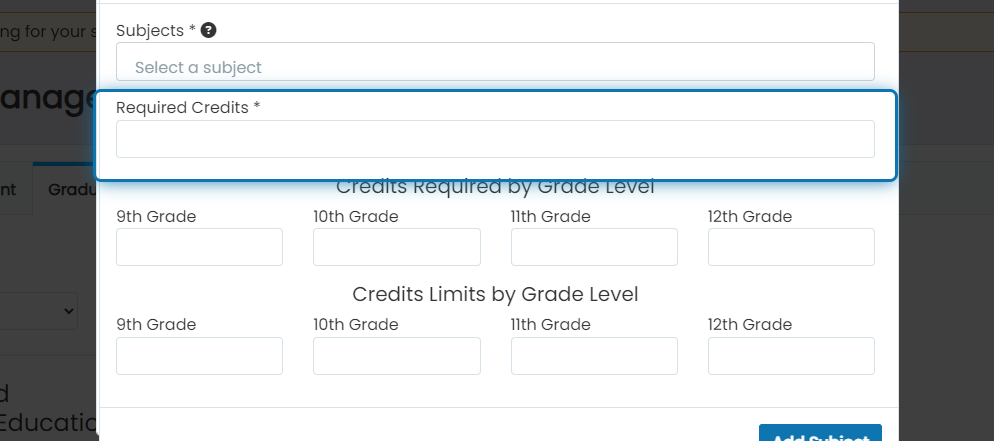The image size is (994, 441).
Task: Open the Select a subject dropdown
Action: tap(495, 62)
